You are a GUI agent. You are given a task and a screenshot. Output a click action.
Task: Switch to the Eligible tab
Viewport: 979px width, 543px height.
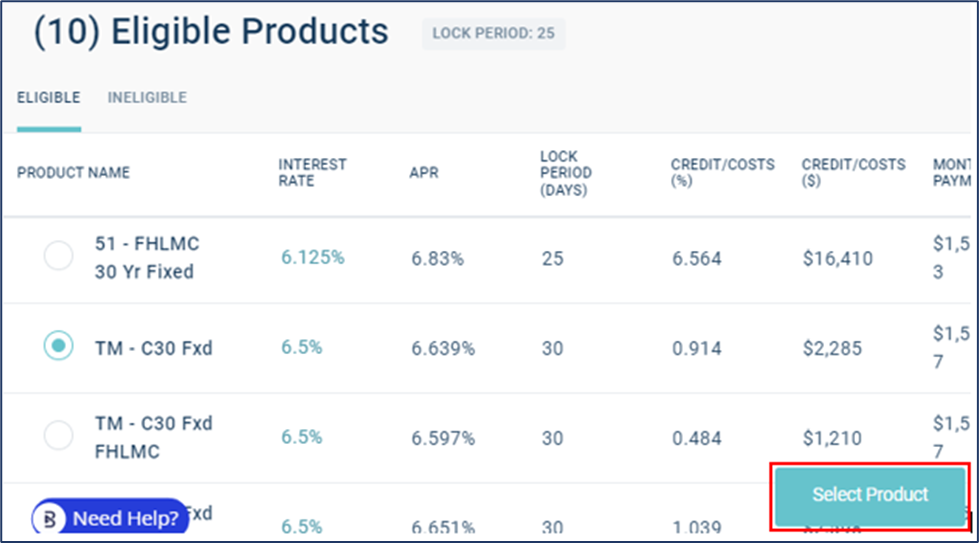pos(49,98)
